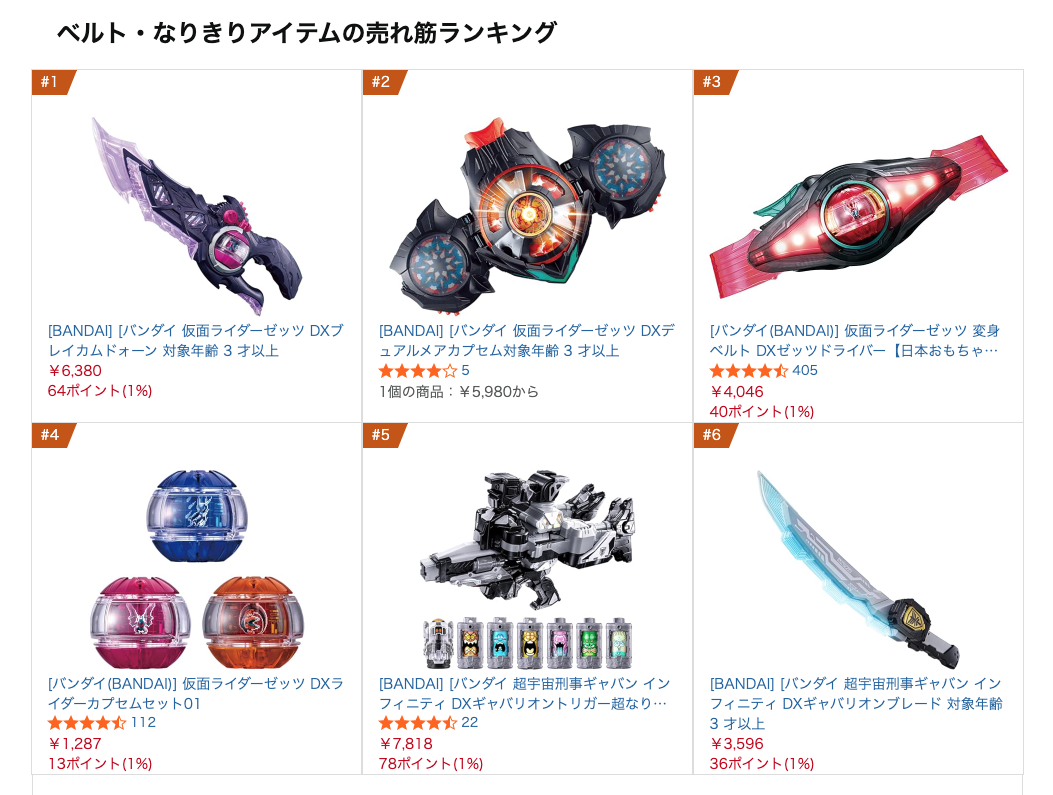
Task: Open DXギャバリオントリガー product title link
Action: 524,694
